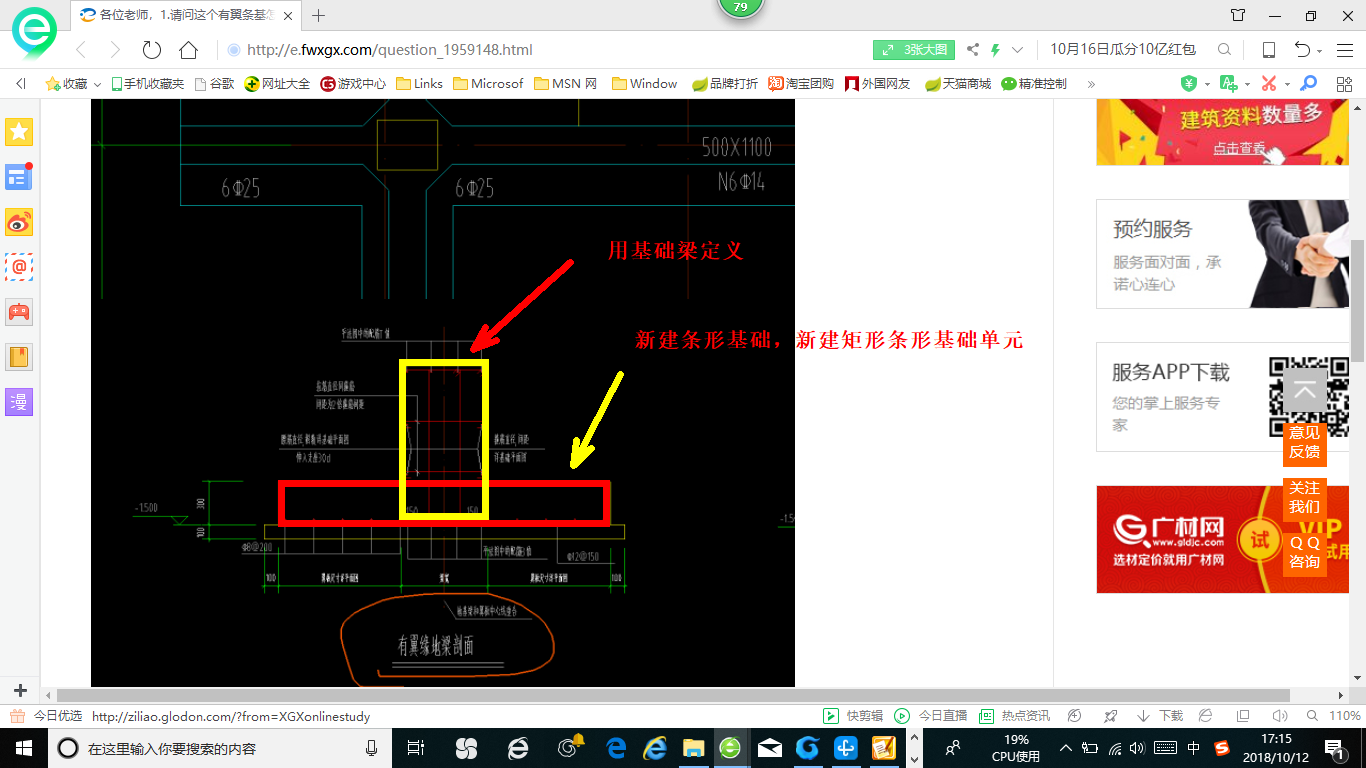Click the 3张大图 green button
Viewport: 1366px width, 768px height.
click(x=914, y=50)
